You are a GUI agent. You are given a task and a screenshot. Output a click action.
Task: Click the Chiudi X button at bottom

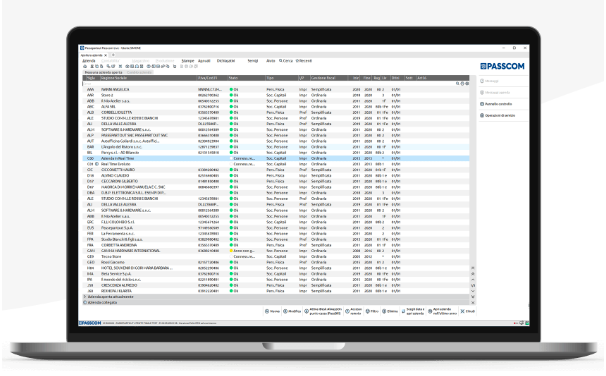[468, 311]
